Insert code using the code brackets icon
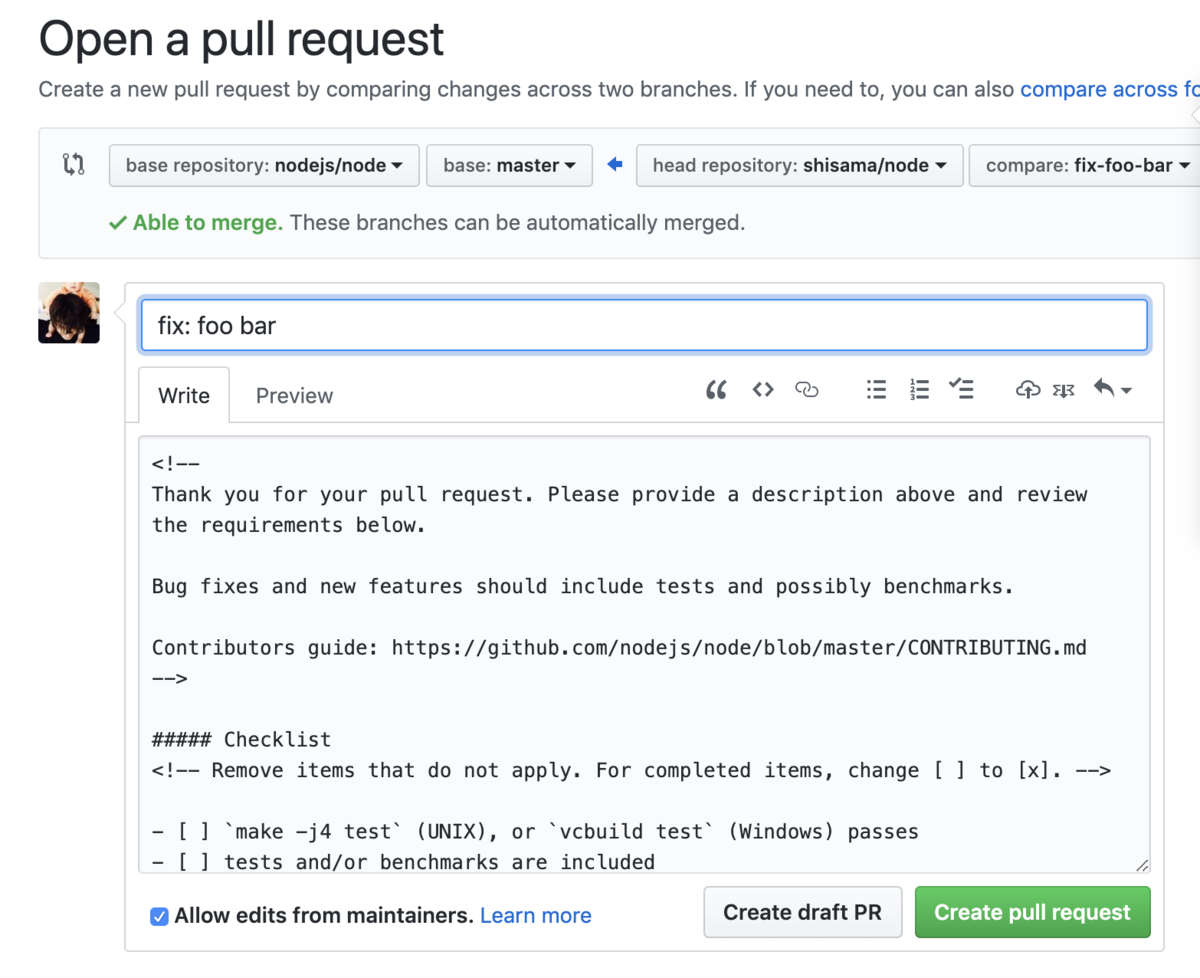1200x978 pixels. 763,390
